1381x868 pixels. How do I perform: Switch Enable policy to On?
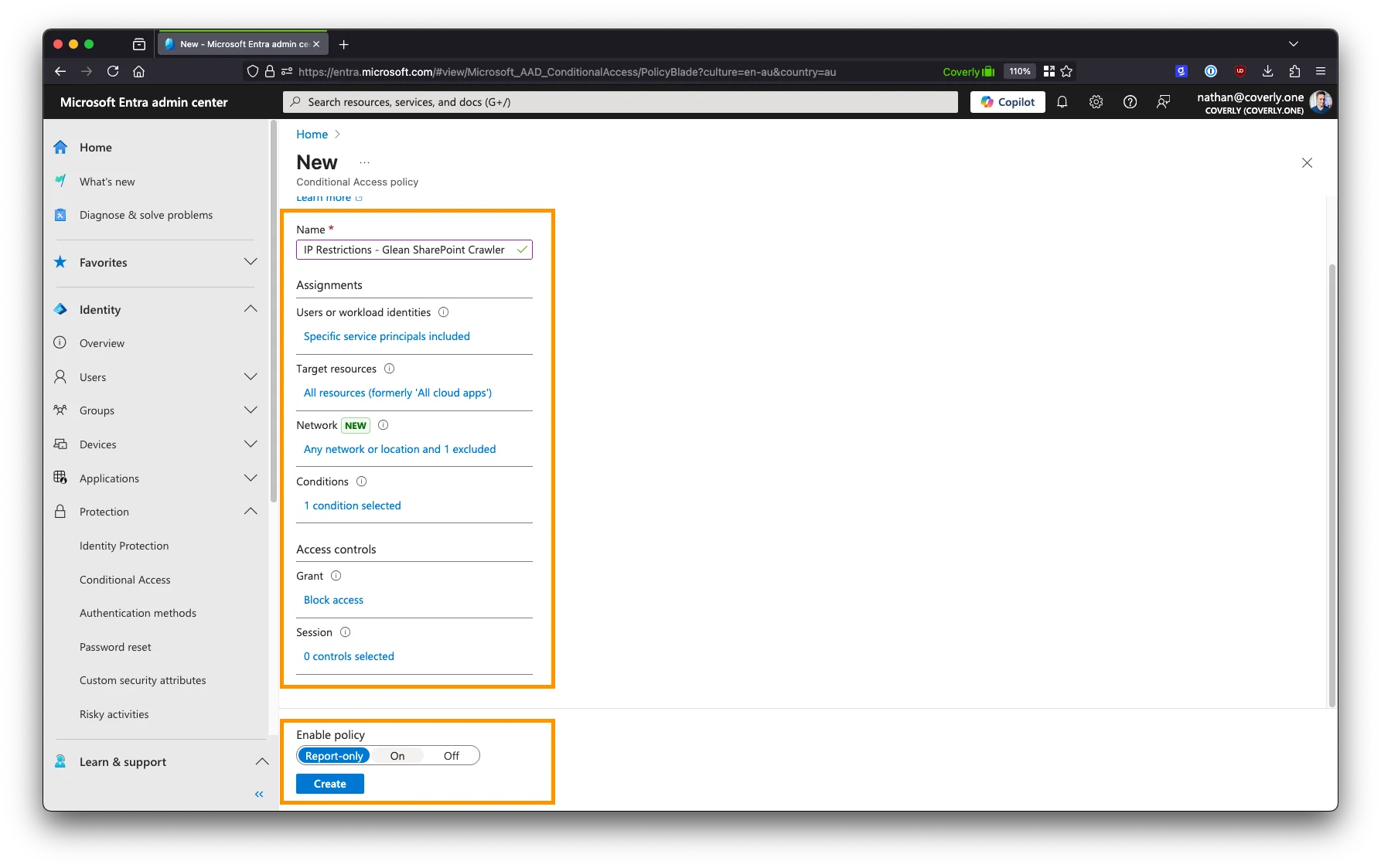(x=397, y=756)
